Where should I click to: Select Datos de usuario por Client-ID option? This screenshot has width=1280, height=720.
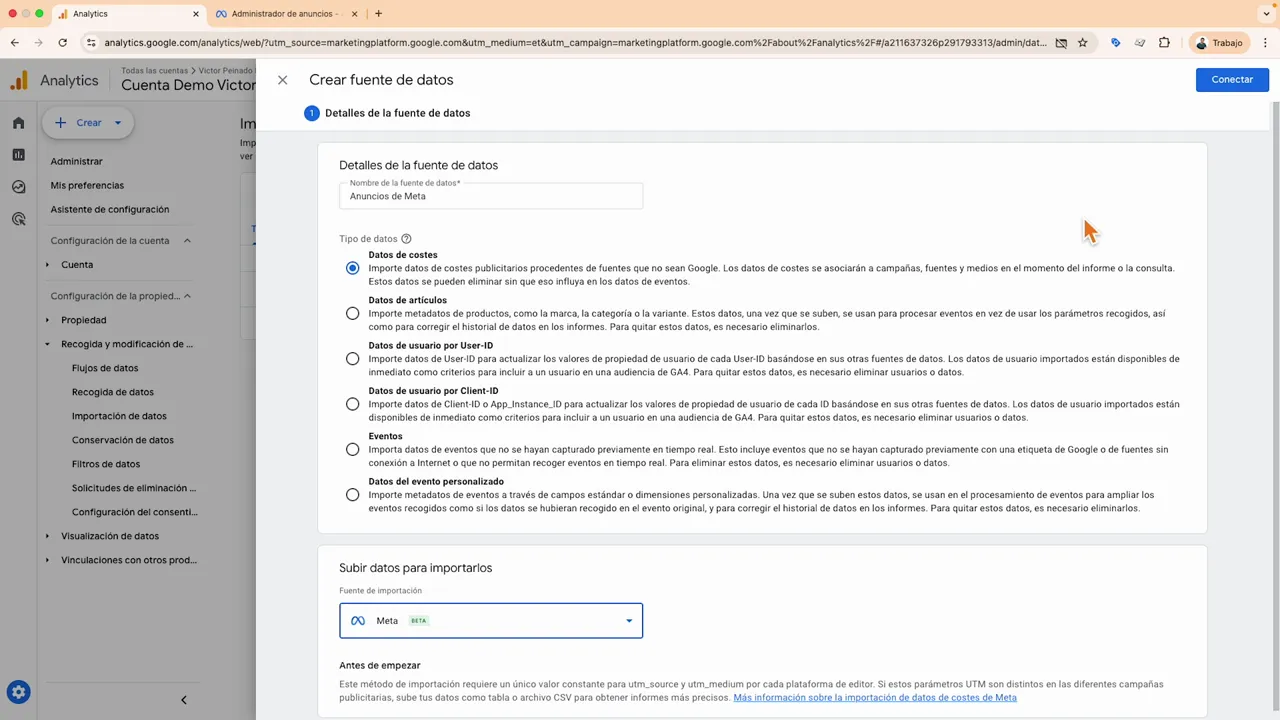coord(352,404)
